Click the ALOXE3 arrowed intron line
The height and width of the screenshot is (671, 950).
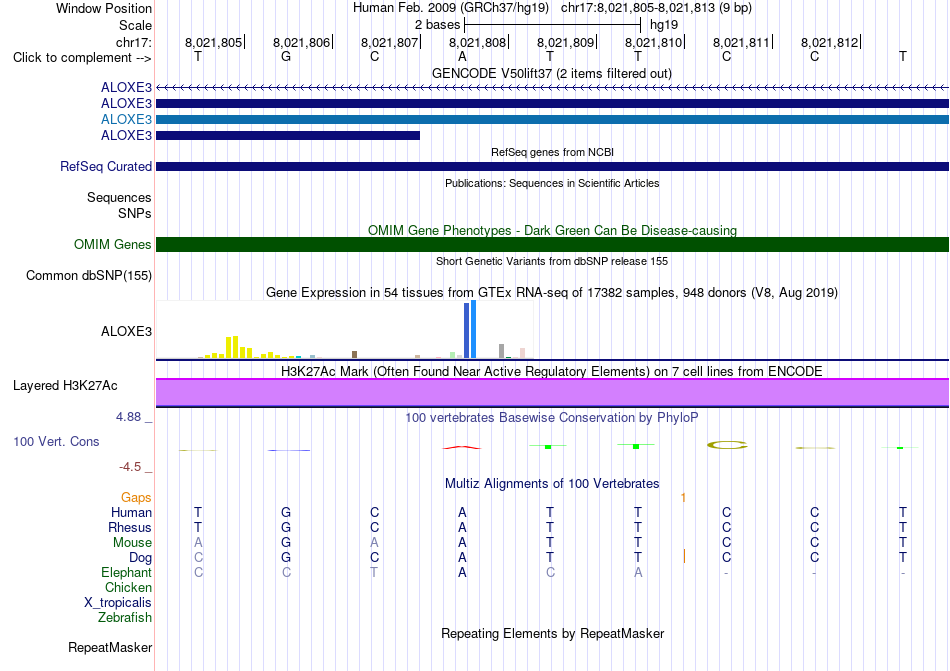552,88
